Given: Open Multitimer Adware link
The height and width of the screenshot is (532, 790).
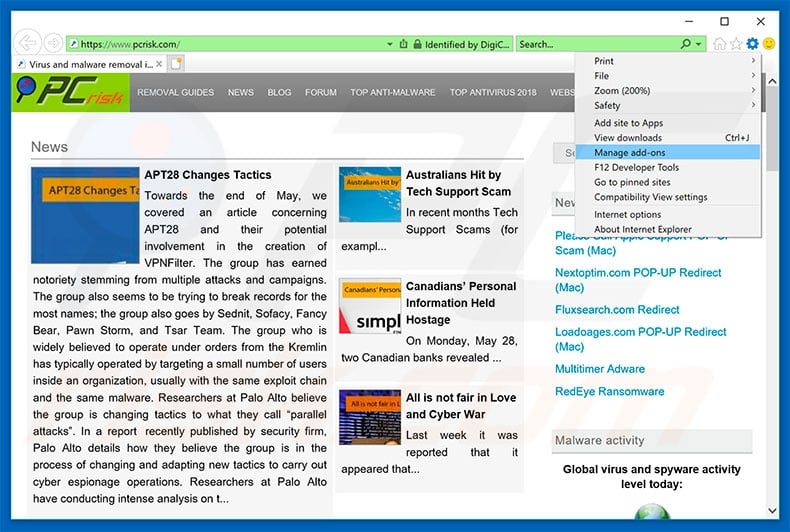Looking at the screenshot, I should click(600, 369).
